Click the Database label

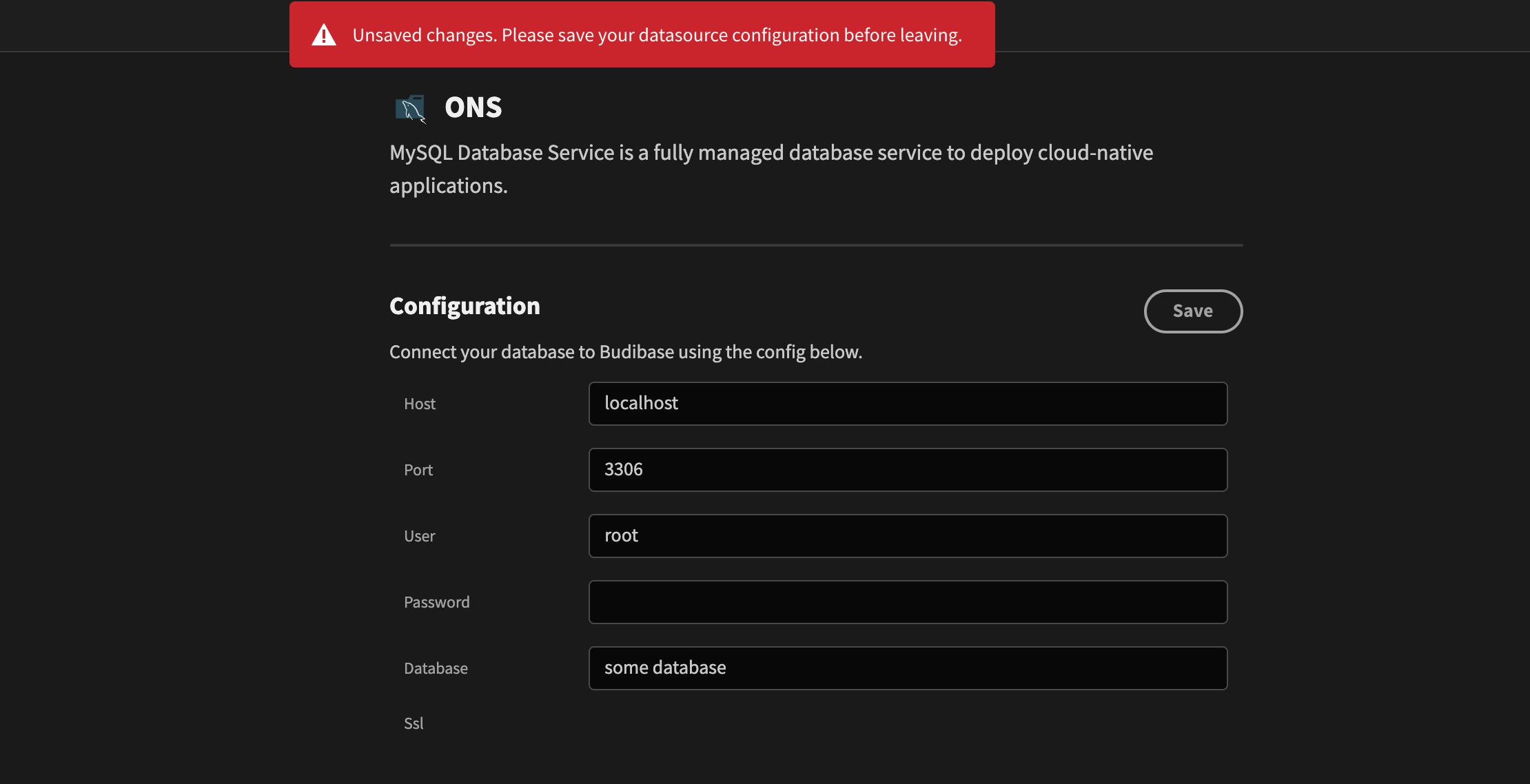tap(436, 668)
